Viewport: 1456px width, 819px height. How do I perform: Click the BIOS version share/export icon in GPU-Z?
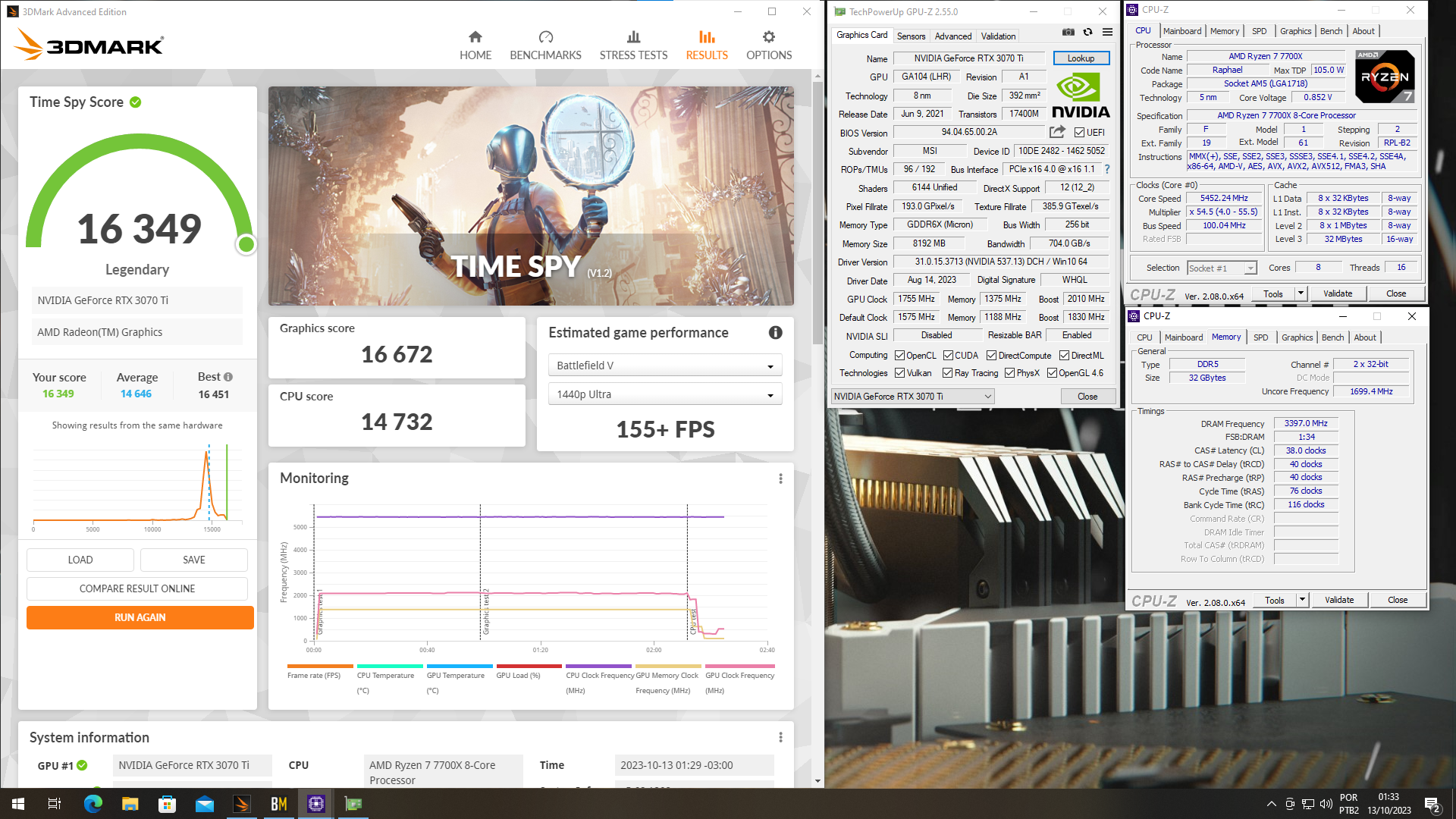pyautogui.click(x=1057, y=132)
